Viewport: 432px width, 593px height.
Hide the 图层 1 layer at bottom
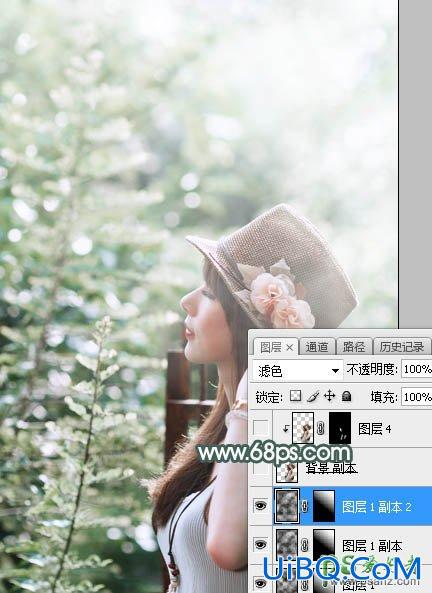pyautogui.click(x=260, y=583)
